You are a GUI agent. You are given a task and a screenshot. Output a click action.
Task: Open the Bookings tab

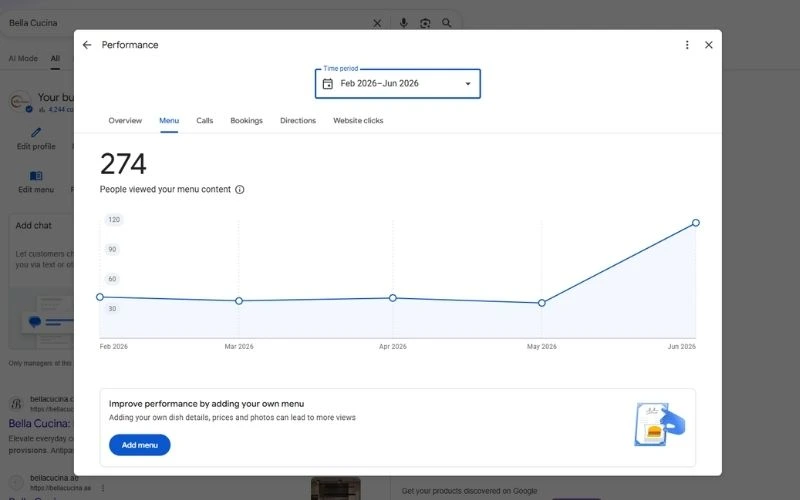coord(246,120)
